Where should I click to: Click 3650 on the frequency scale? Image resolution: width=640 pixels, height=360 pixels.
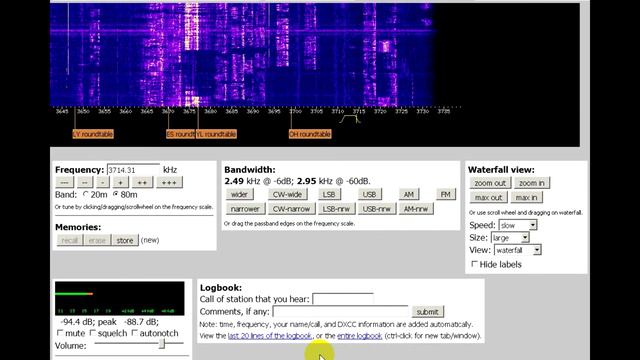coord(83,111)
